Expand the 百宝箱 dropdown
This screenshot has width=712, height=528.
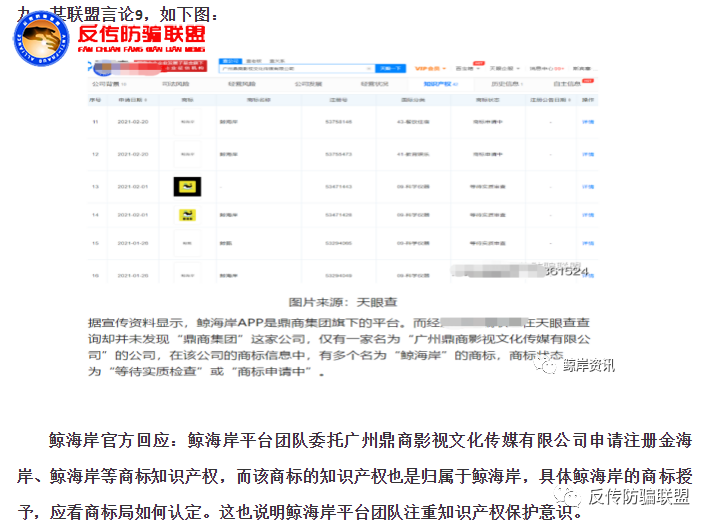coord(468,69)
